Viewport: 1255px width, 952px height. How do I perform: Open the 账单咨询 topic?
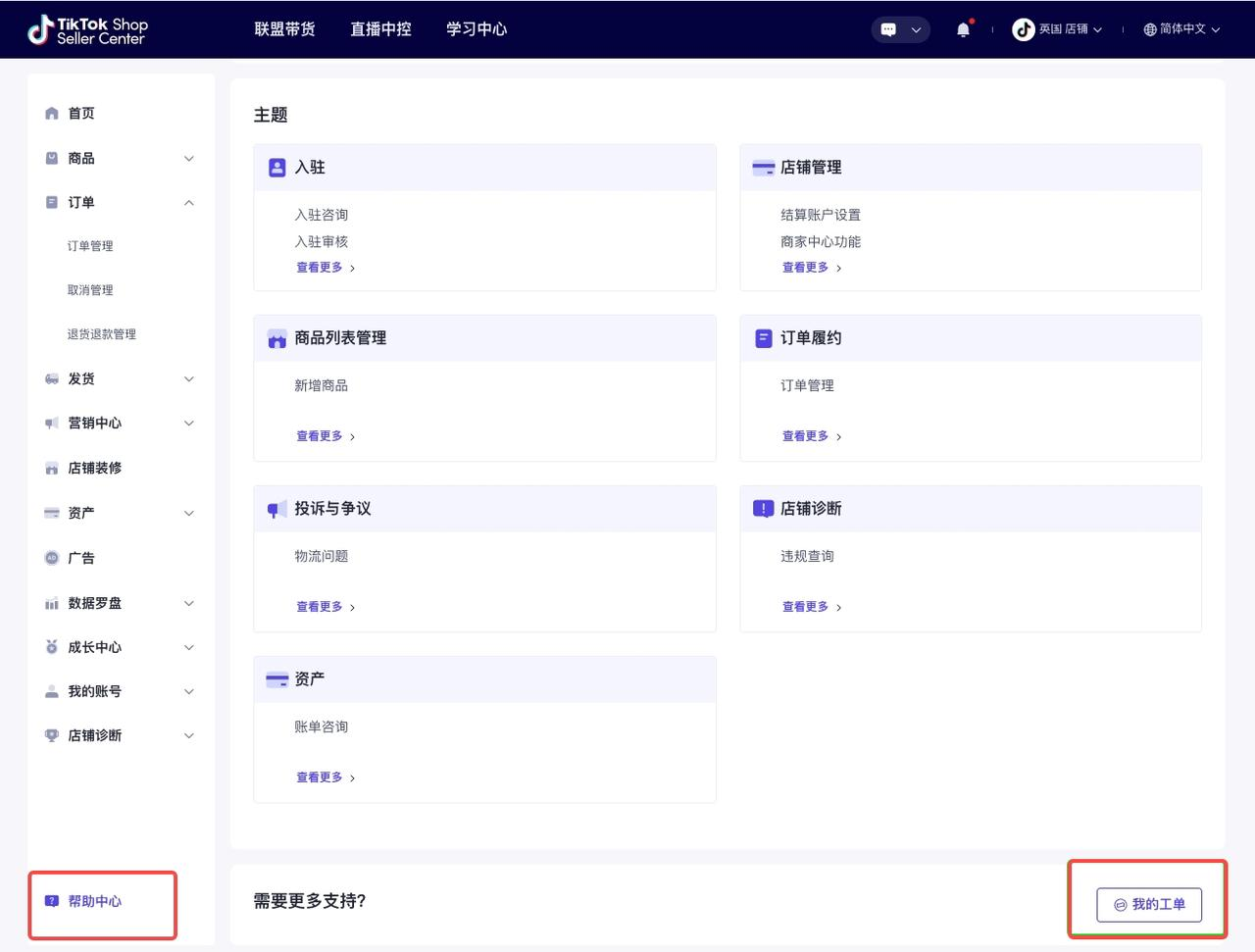click(322, 727)
